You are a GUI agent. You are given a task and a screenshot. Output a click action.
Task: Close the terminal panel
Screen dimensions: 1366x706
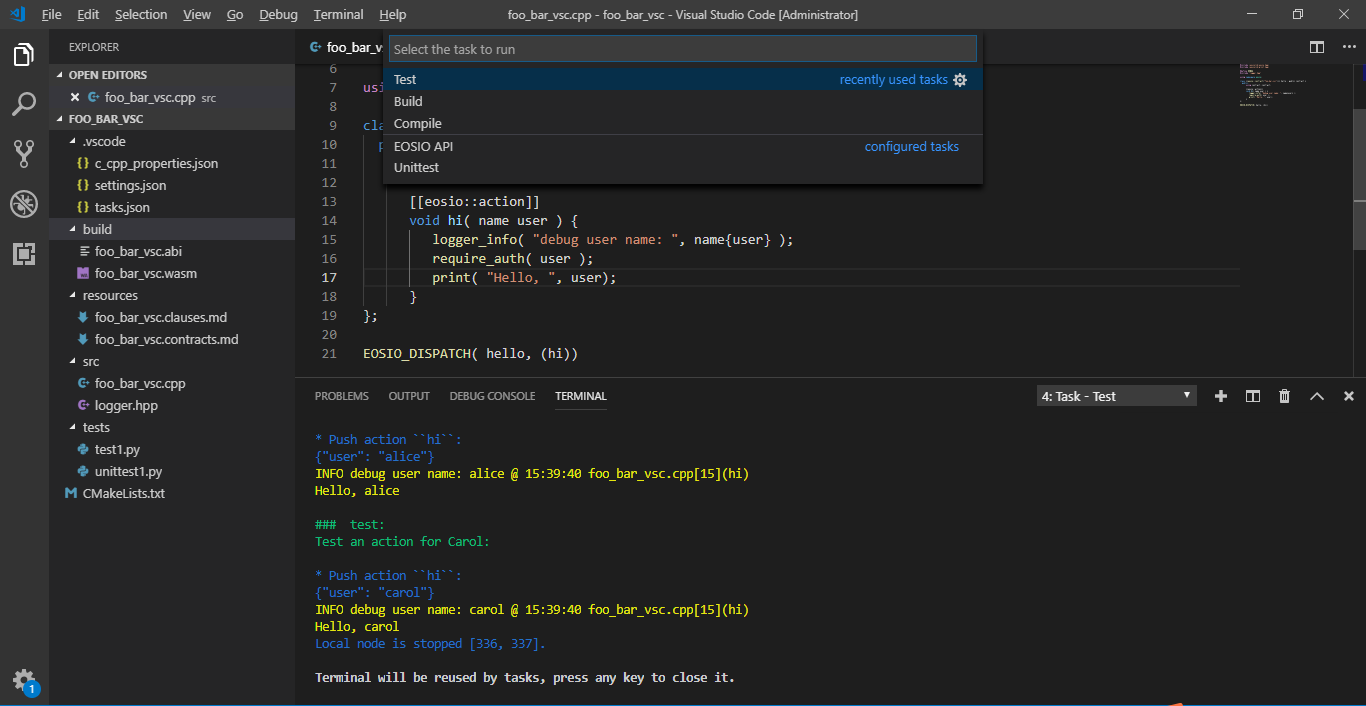click(x=1349, y=396)
